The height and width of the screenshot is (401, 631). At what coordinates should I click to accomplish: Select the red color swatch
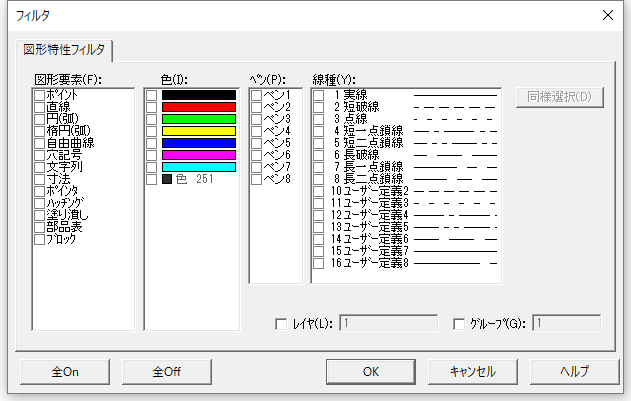coord(198,107)
